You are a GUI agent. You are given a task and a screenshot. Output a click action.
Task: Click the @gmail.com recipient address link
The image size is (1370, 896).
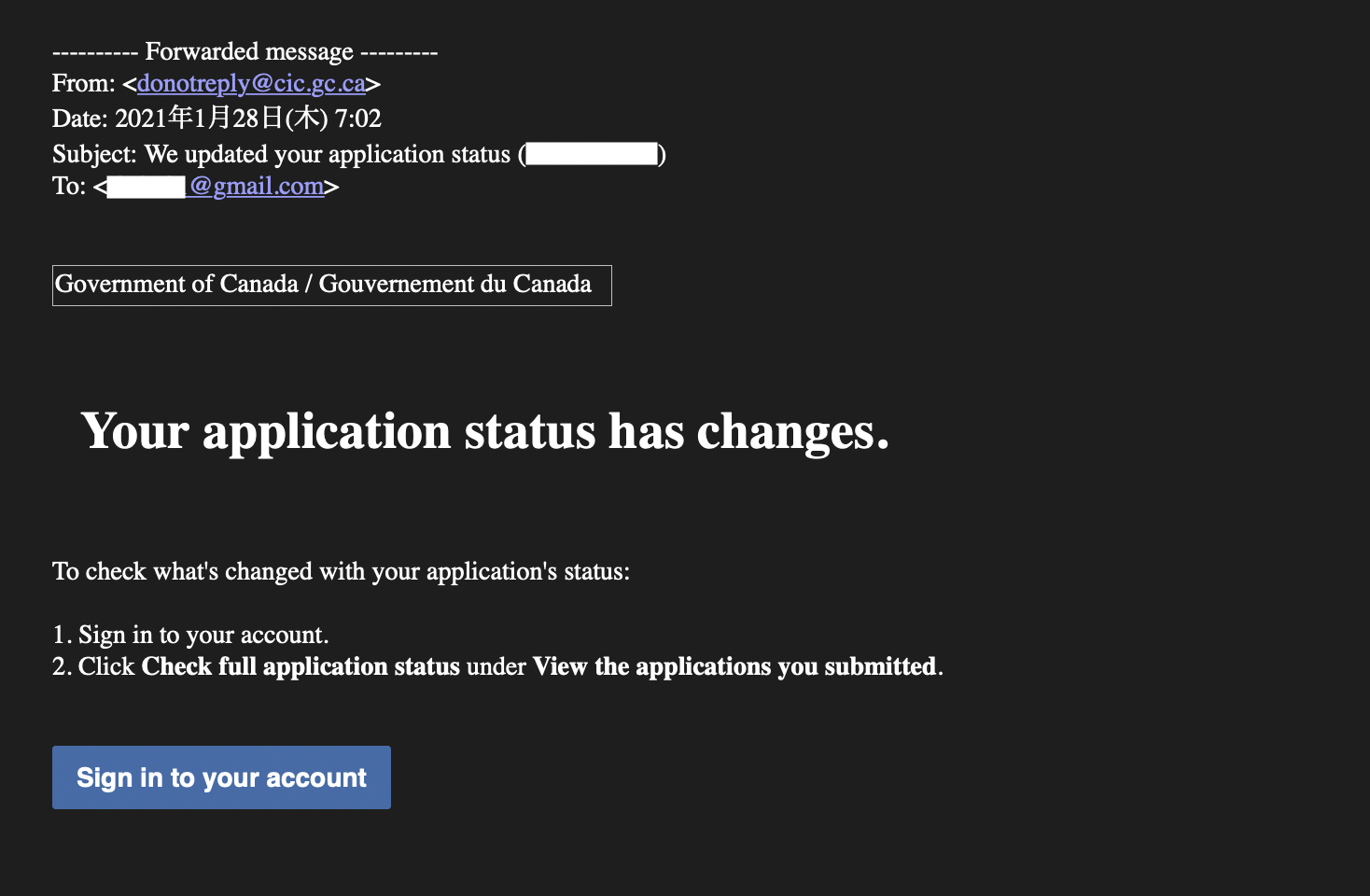257,187
